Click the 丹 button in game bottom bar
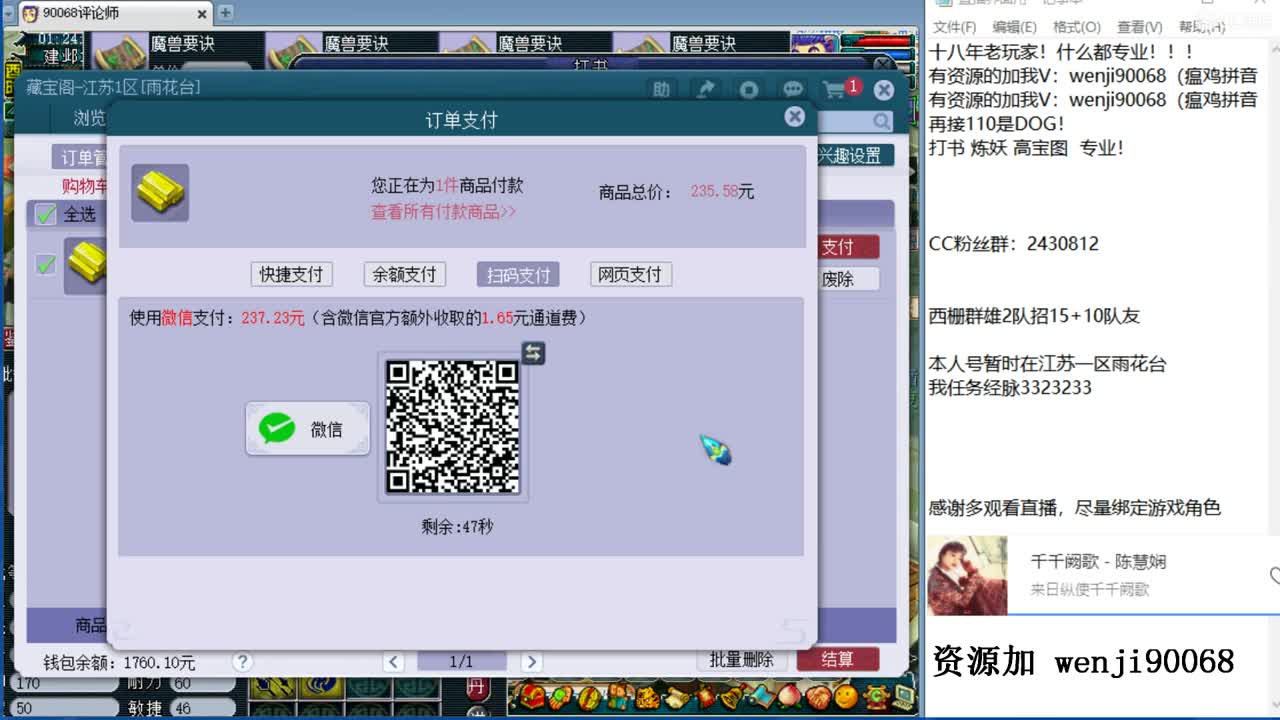The width and height of the screenshot is (1280, 720). 476,689
